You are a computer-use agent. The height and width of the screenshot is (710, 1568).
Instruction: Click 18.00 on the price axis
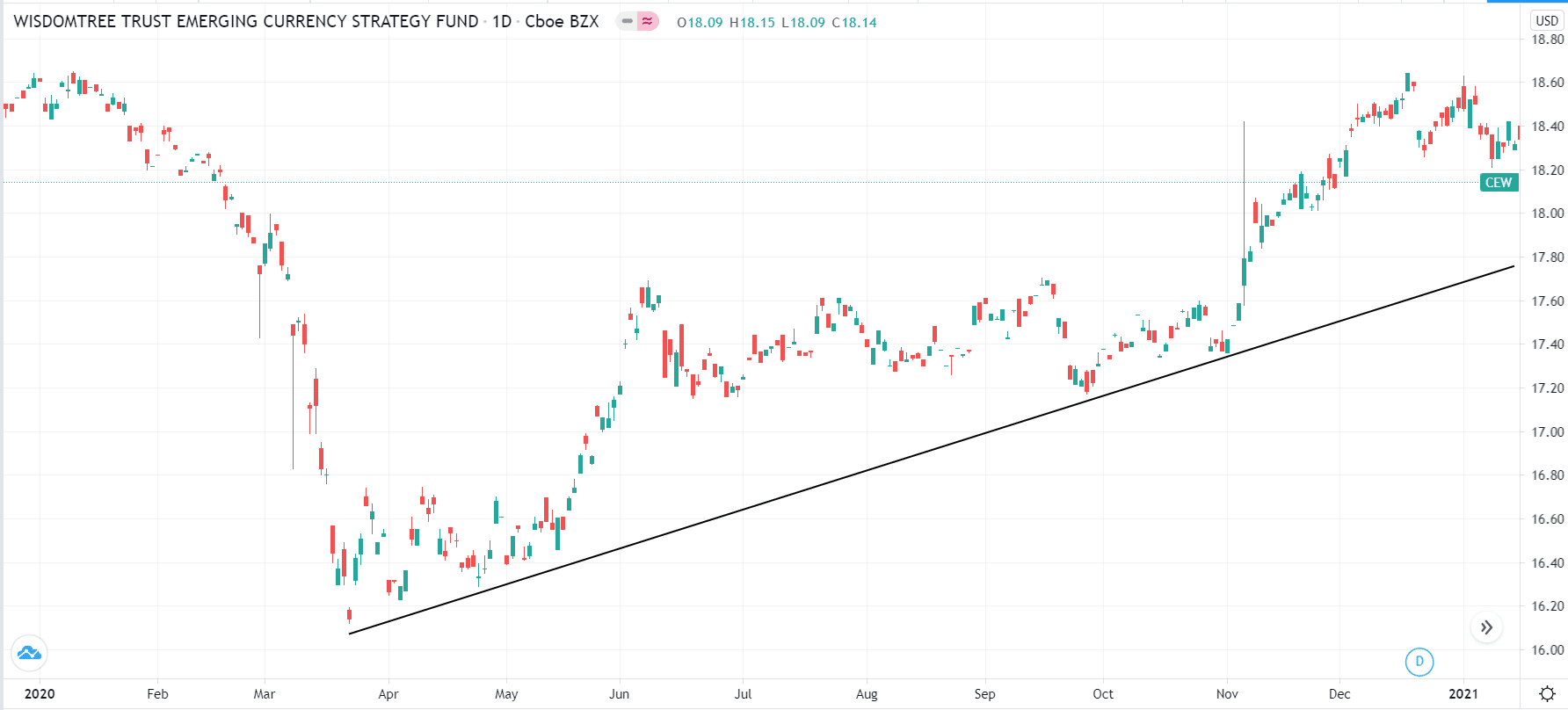pos(1547,214)
